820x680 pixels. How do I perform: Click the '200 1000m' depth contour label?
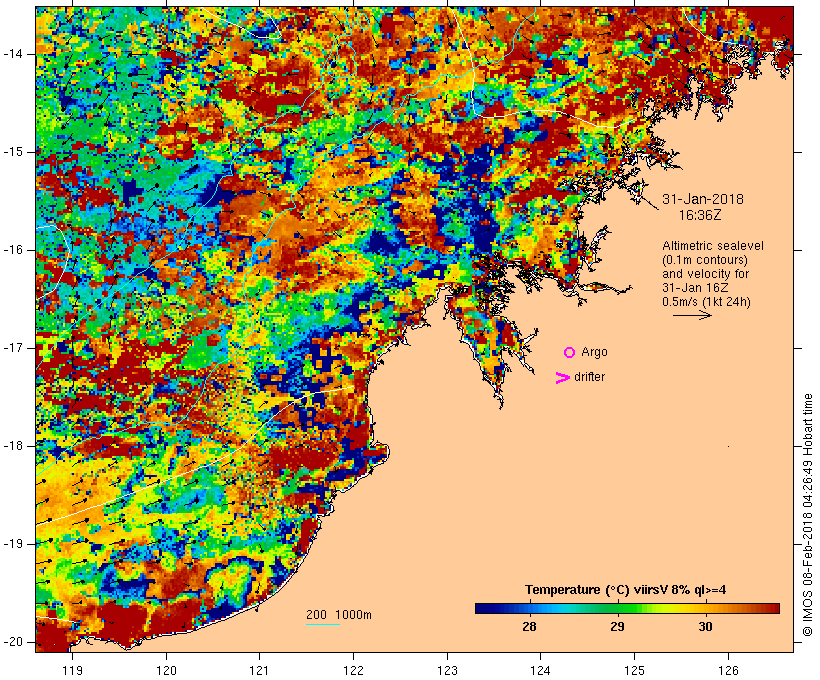pyautogui.click(x=339, y=615)
